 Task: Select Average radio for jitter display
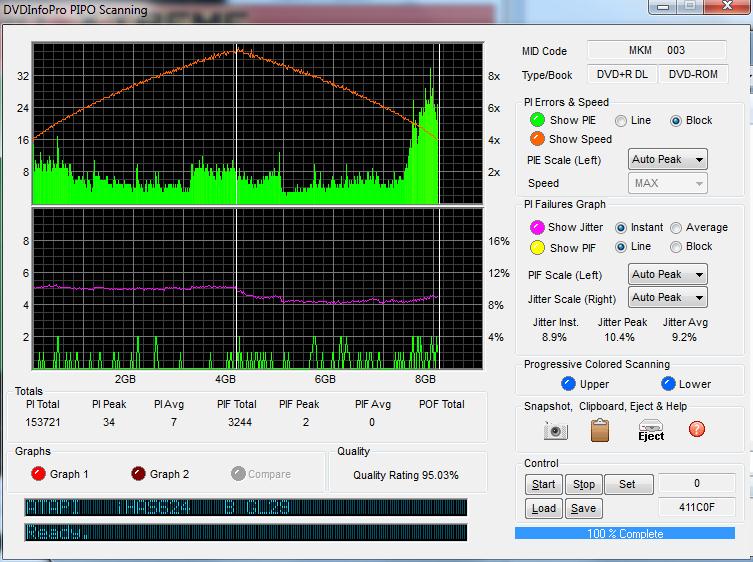(x=677, y=227)
